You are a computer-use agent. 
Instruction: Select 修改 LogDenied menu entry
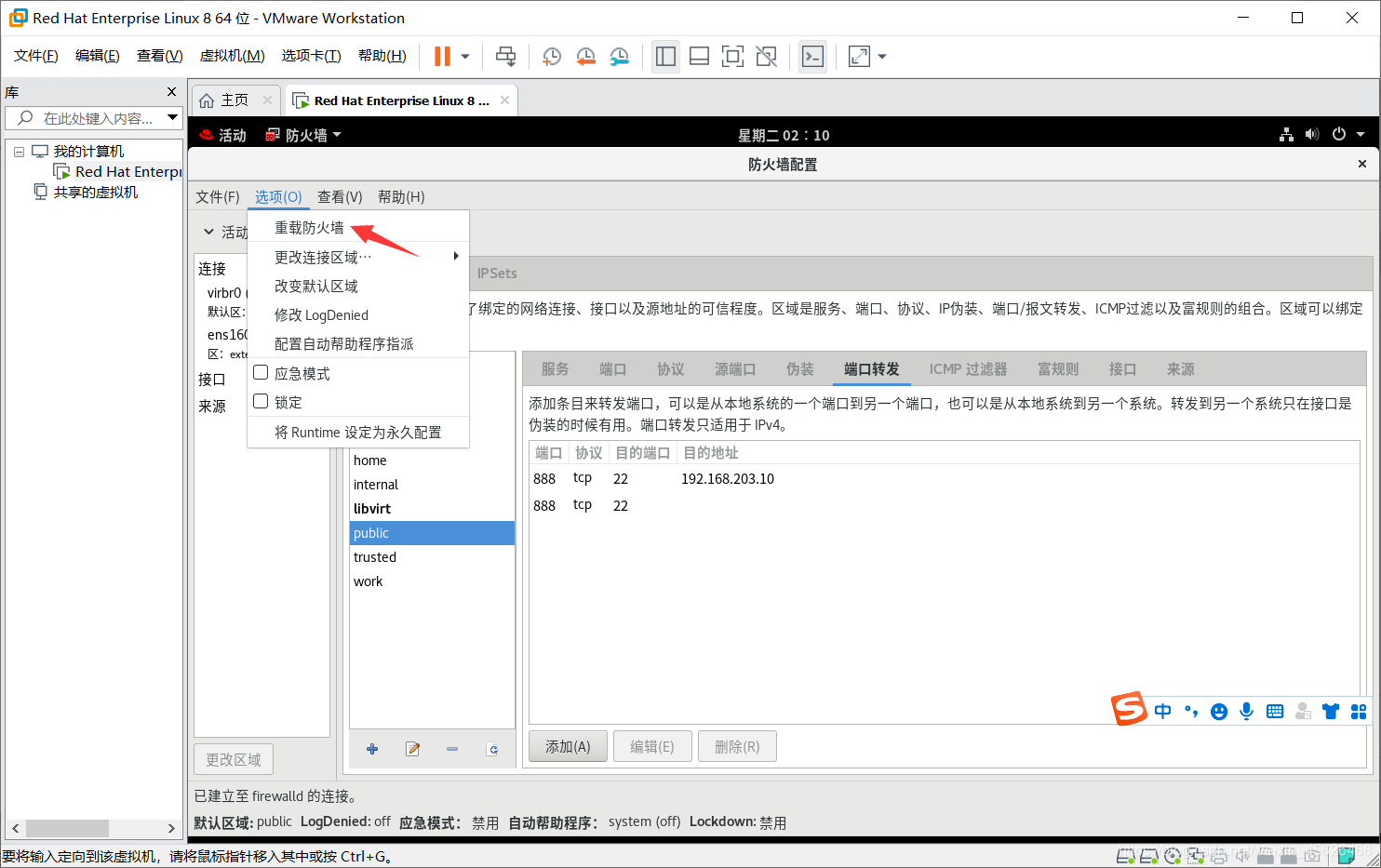pos(358,314)
